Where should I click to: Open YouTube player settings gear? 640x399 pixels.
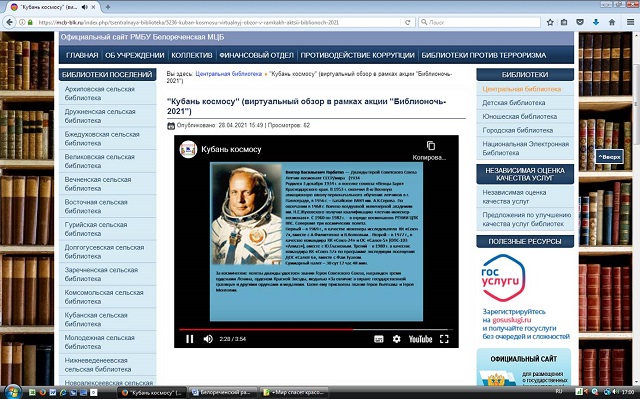396,339
